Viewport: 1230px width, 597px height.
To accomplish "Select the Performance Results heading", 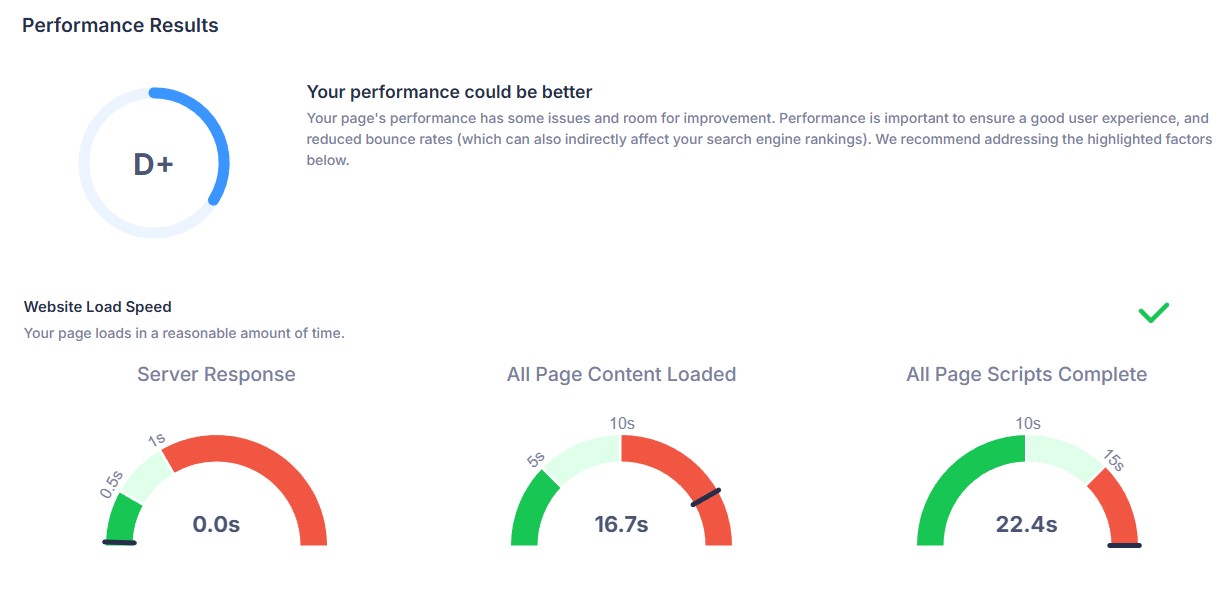I will click(120, 26).
